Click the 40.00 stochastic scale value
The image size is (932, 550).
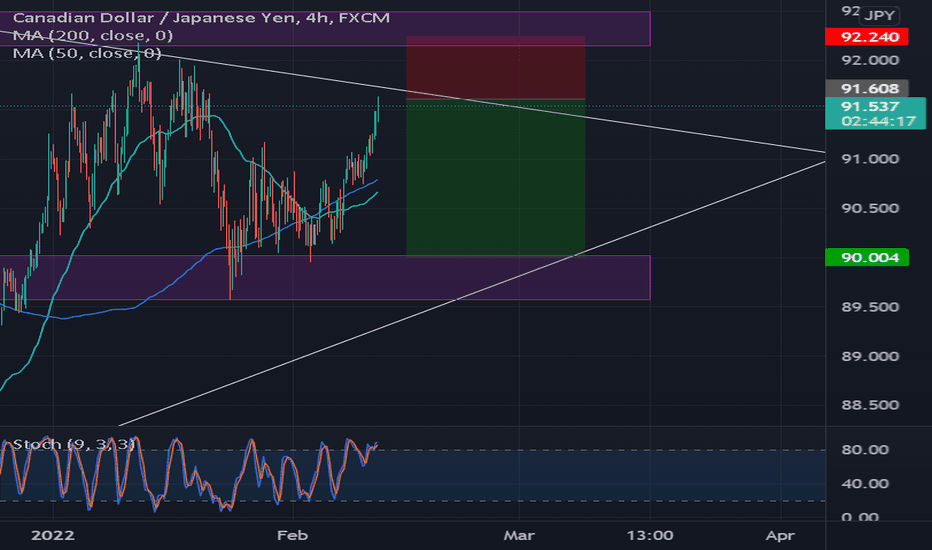[865, 483]
